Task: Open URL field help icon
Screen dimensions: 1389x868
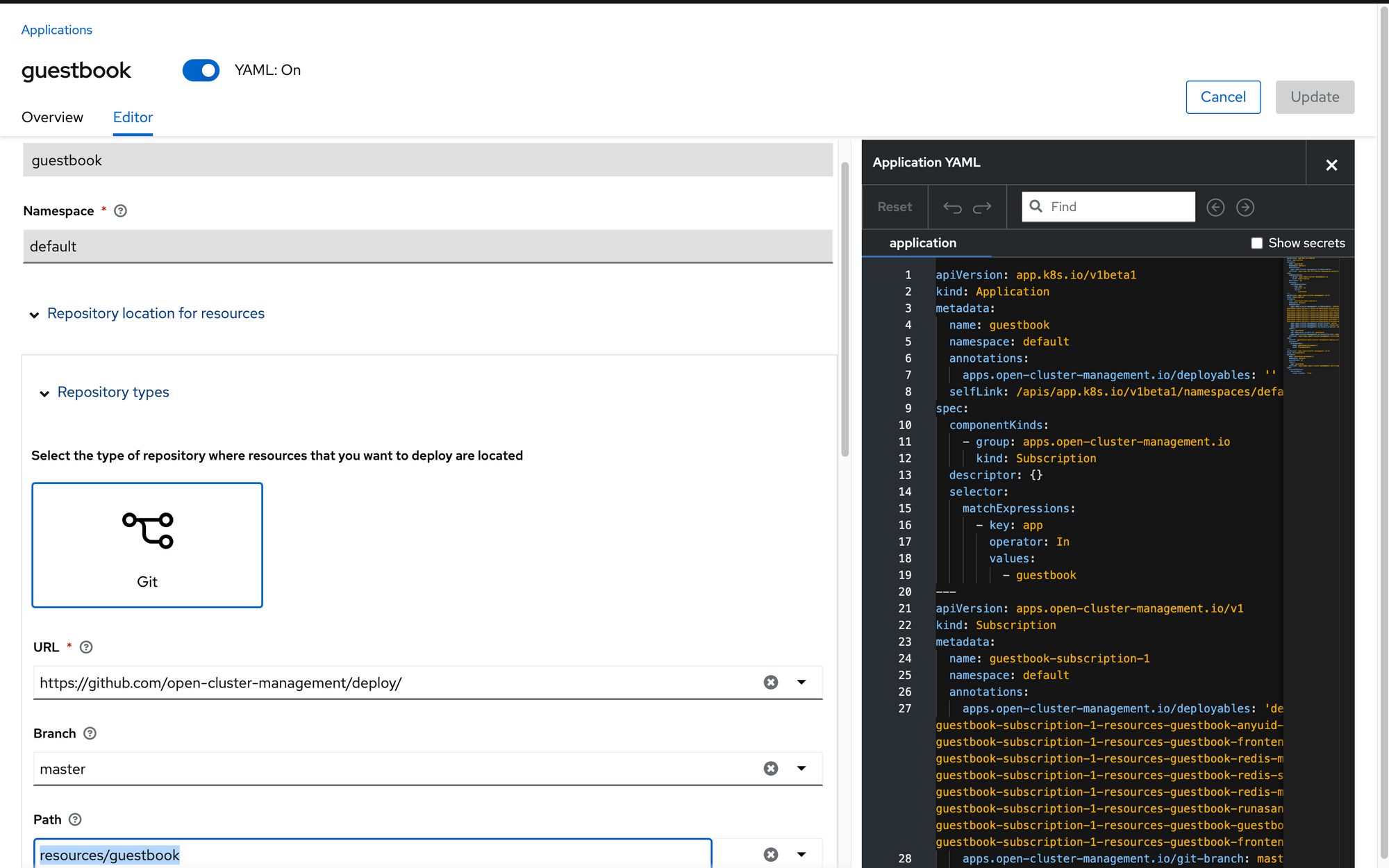Action: click(86, 647)
